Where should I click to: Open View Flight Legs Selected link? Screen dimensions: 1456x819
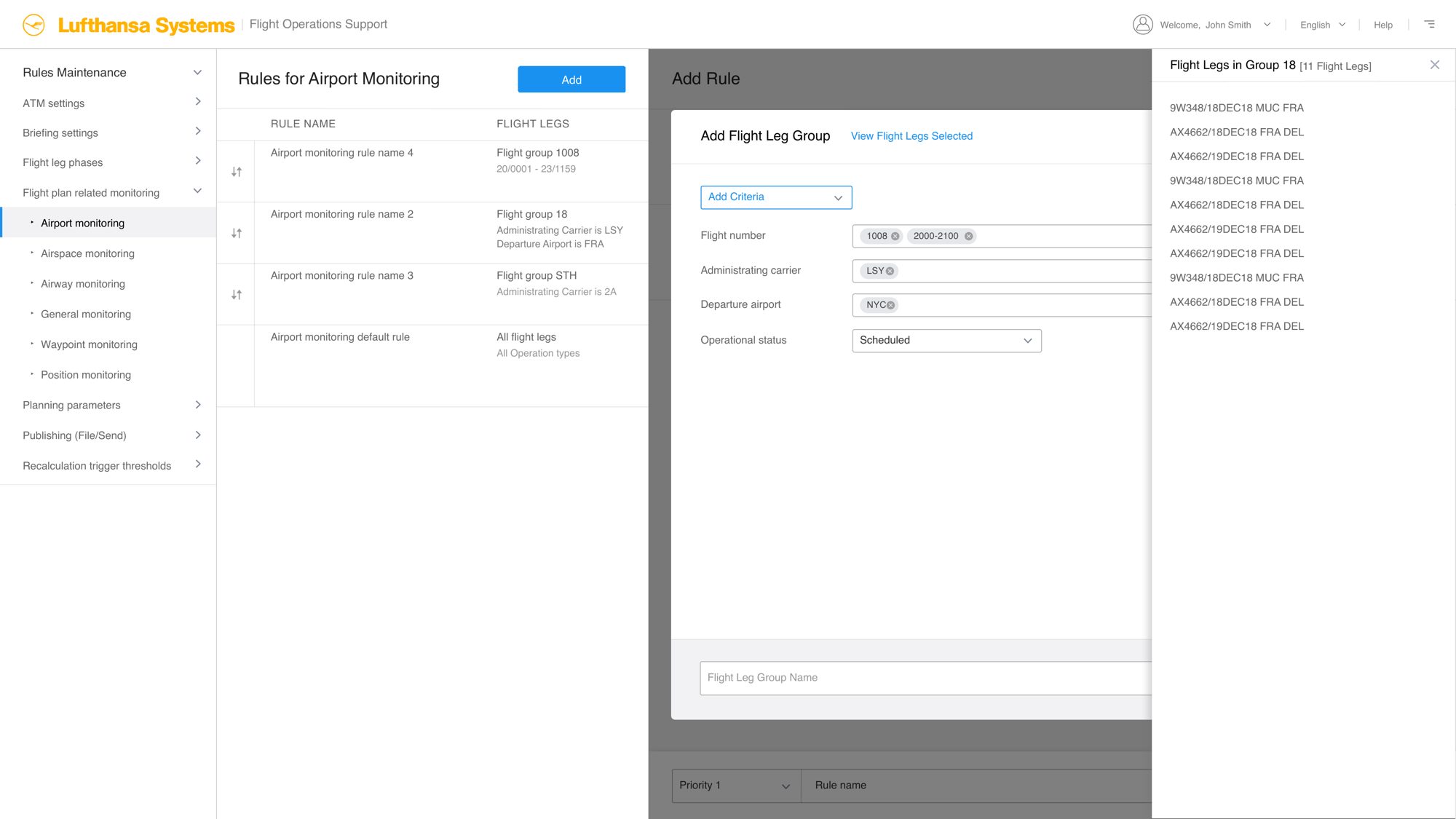(x=911, y=136)
